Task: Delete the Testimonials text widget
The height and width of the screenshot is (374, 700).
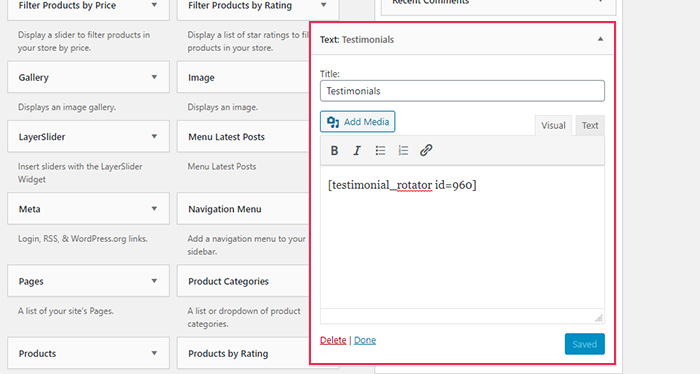Action: [333, 340]
